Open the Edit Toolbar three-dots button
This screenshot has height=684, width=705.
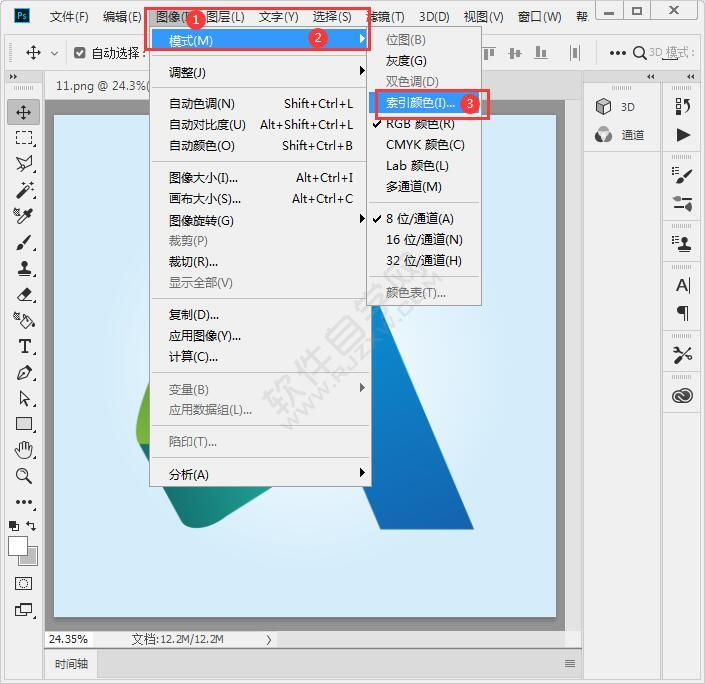[24, 502]
